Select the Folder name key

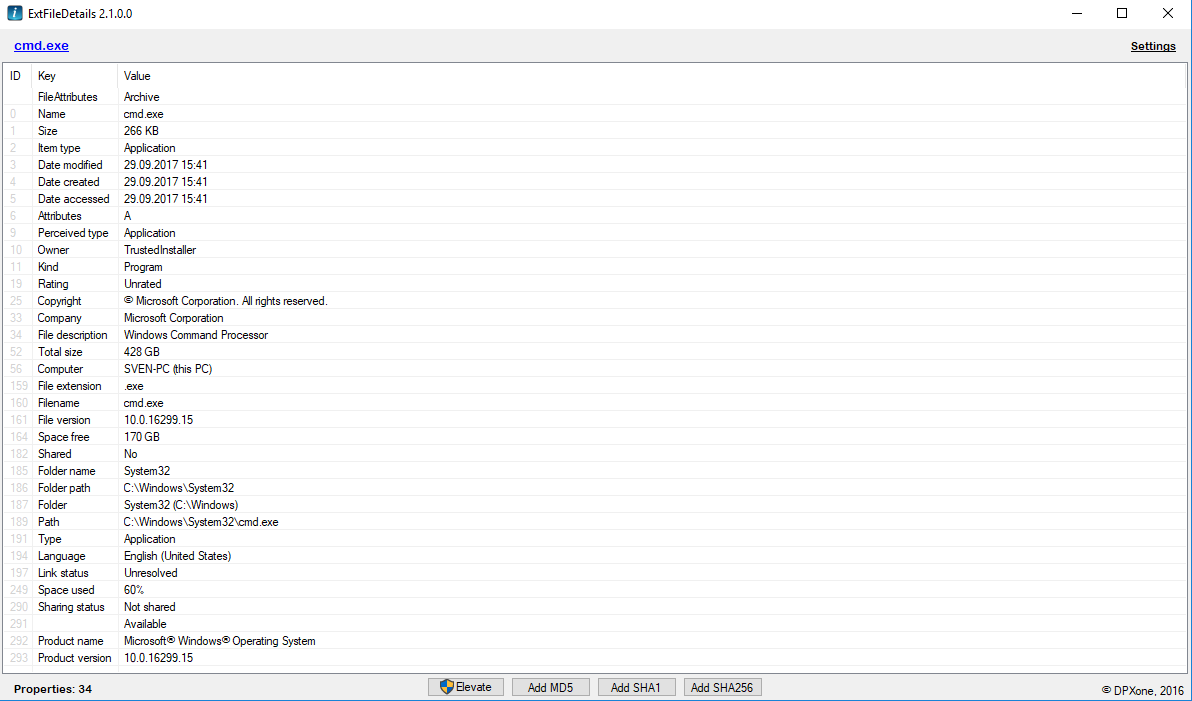click(x=67, y=471)
